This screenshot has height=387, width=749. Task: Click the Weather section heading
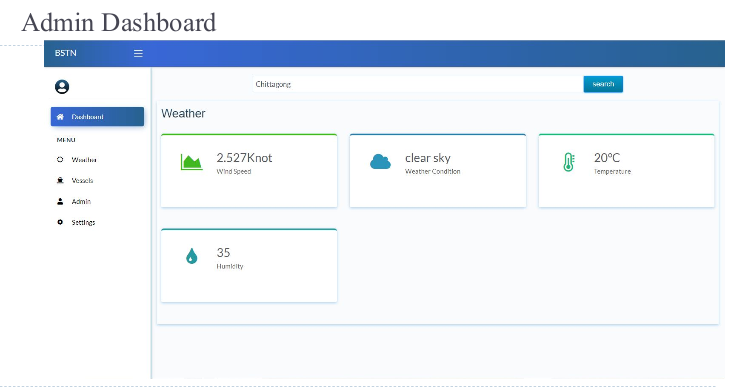click(183, 113)
